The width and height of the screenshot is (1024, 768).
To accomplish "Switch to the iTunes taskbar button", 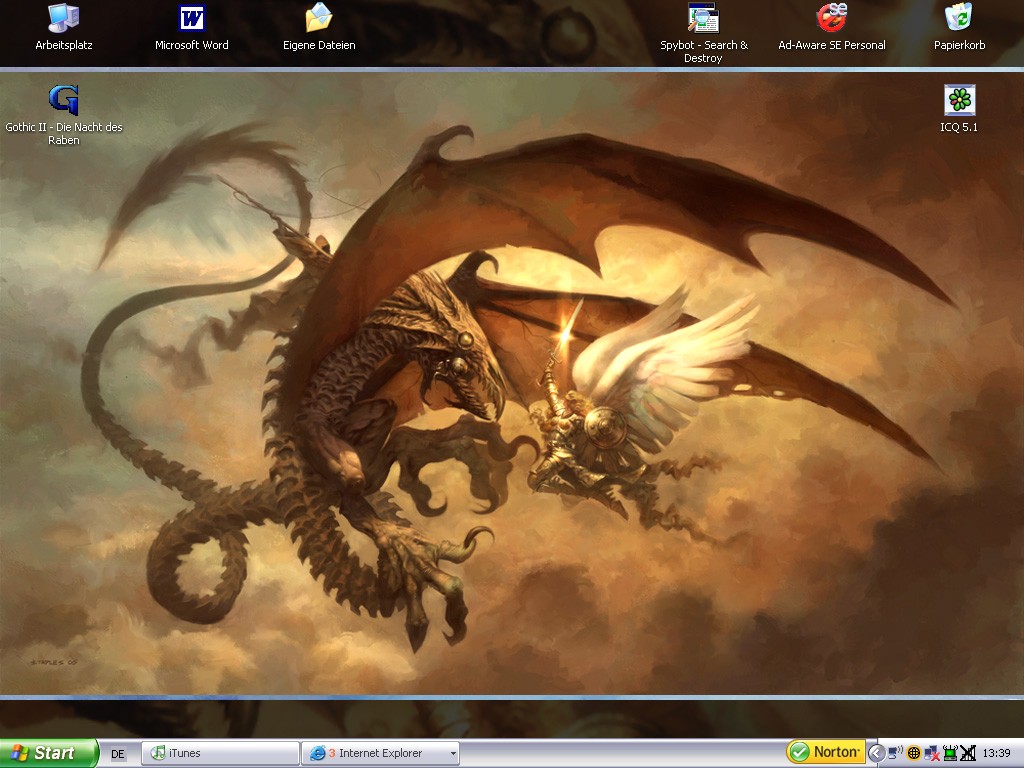I will (x=220, y=753).
